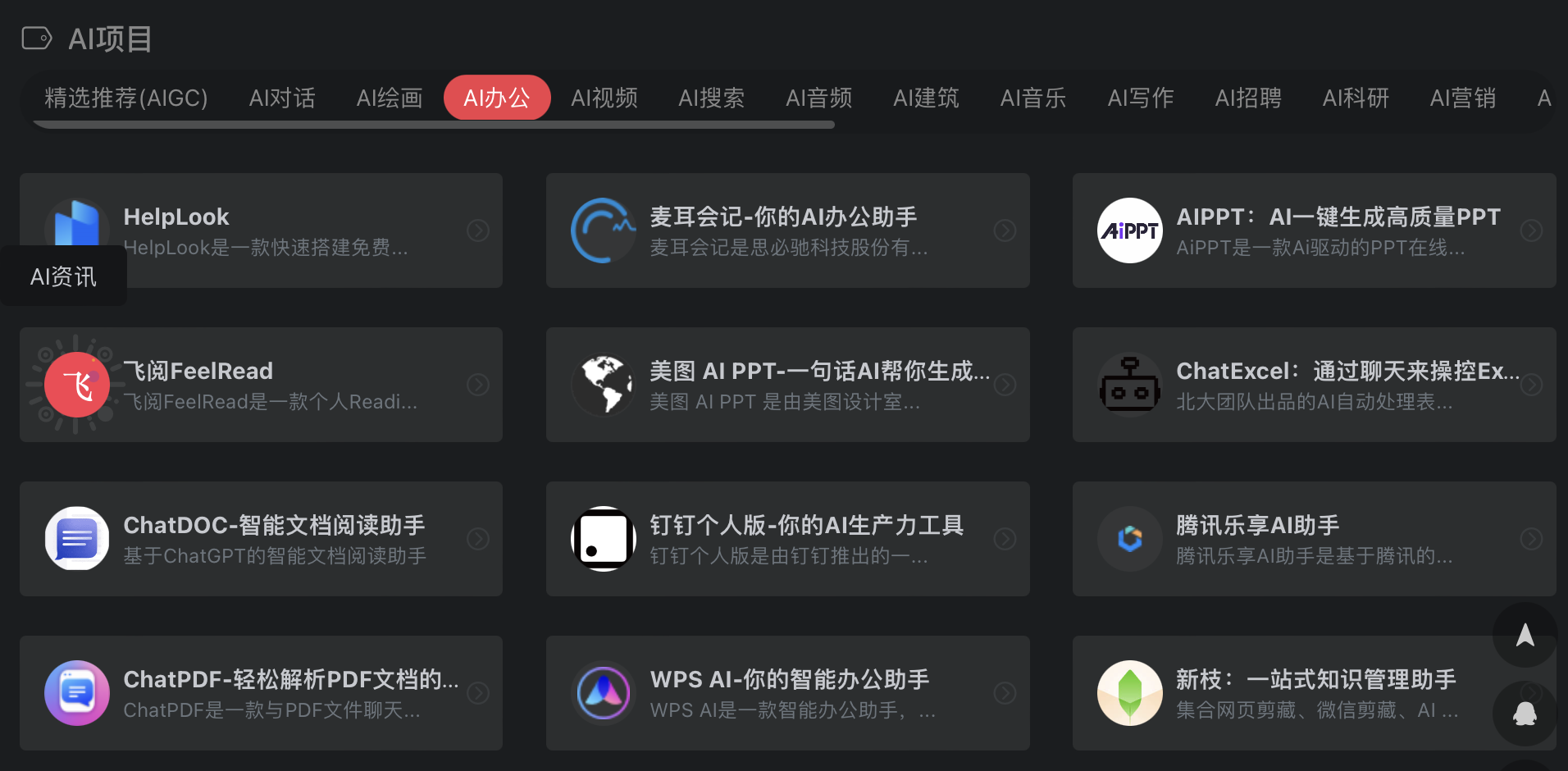Click the tab bar horizontal scrollbar
The width and height of the screenshot is (1568, 771).
click(433, 125)
